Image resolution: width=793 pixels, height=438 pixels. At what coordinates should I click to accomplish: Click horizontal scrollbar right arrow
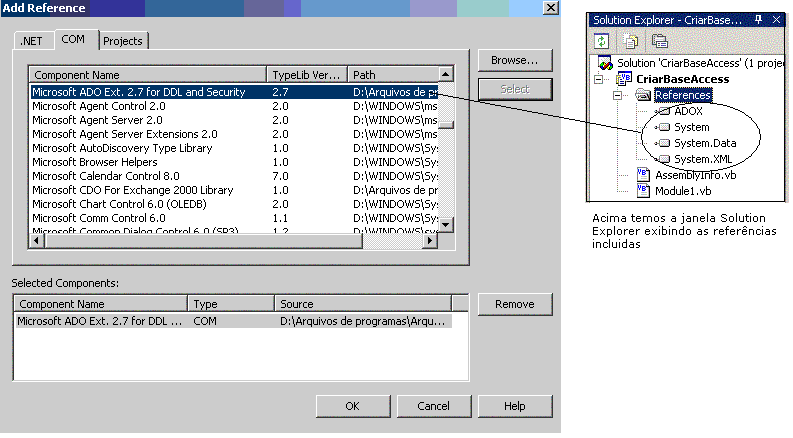430,241
